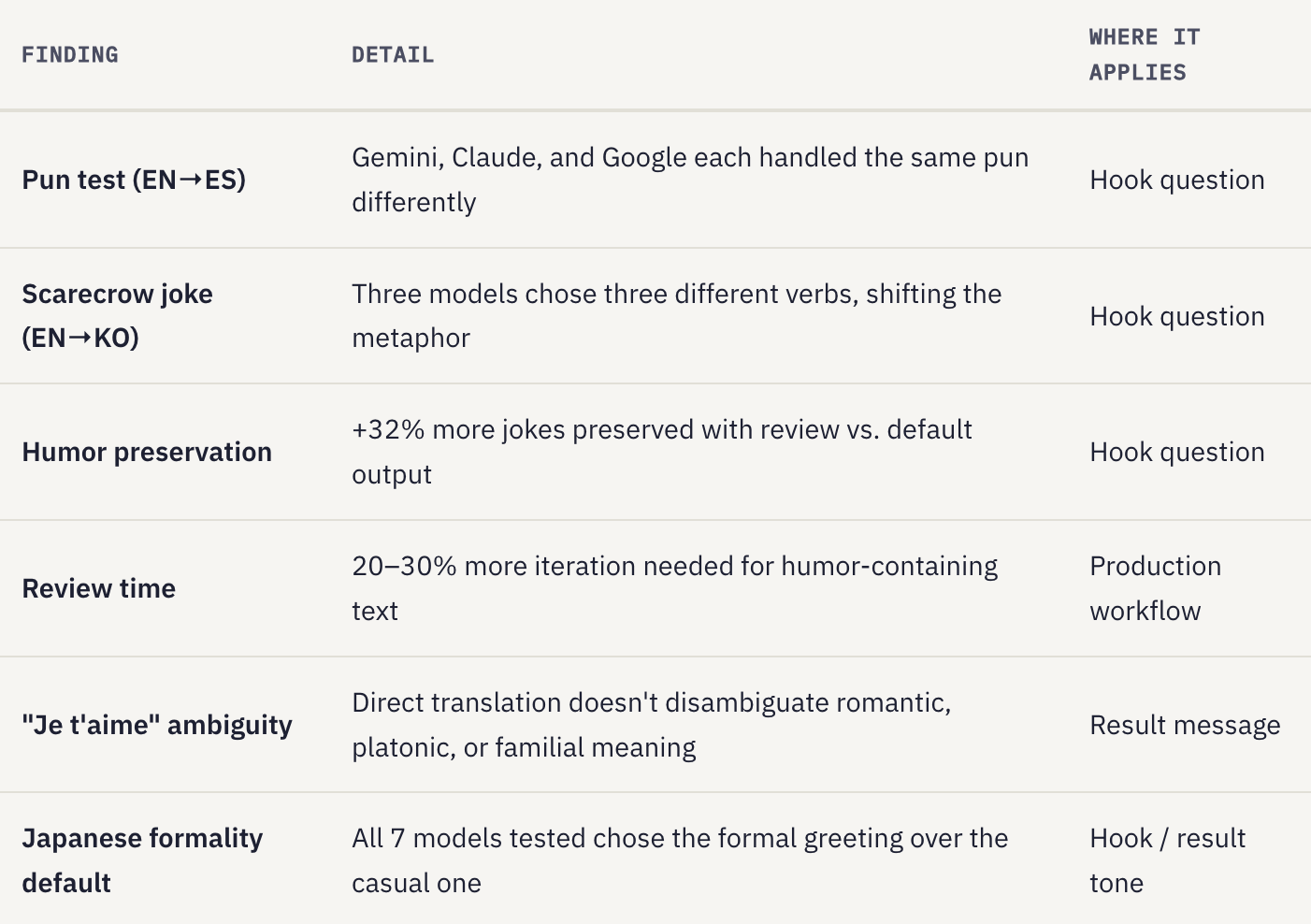
Task: Click Hook question in Pun test row
Action: [1177, 180]
